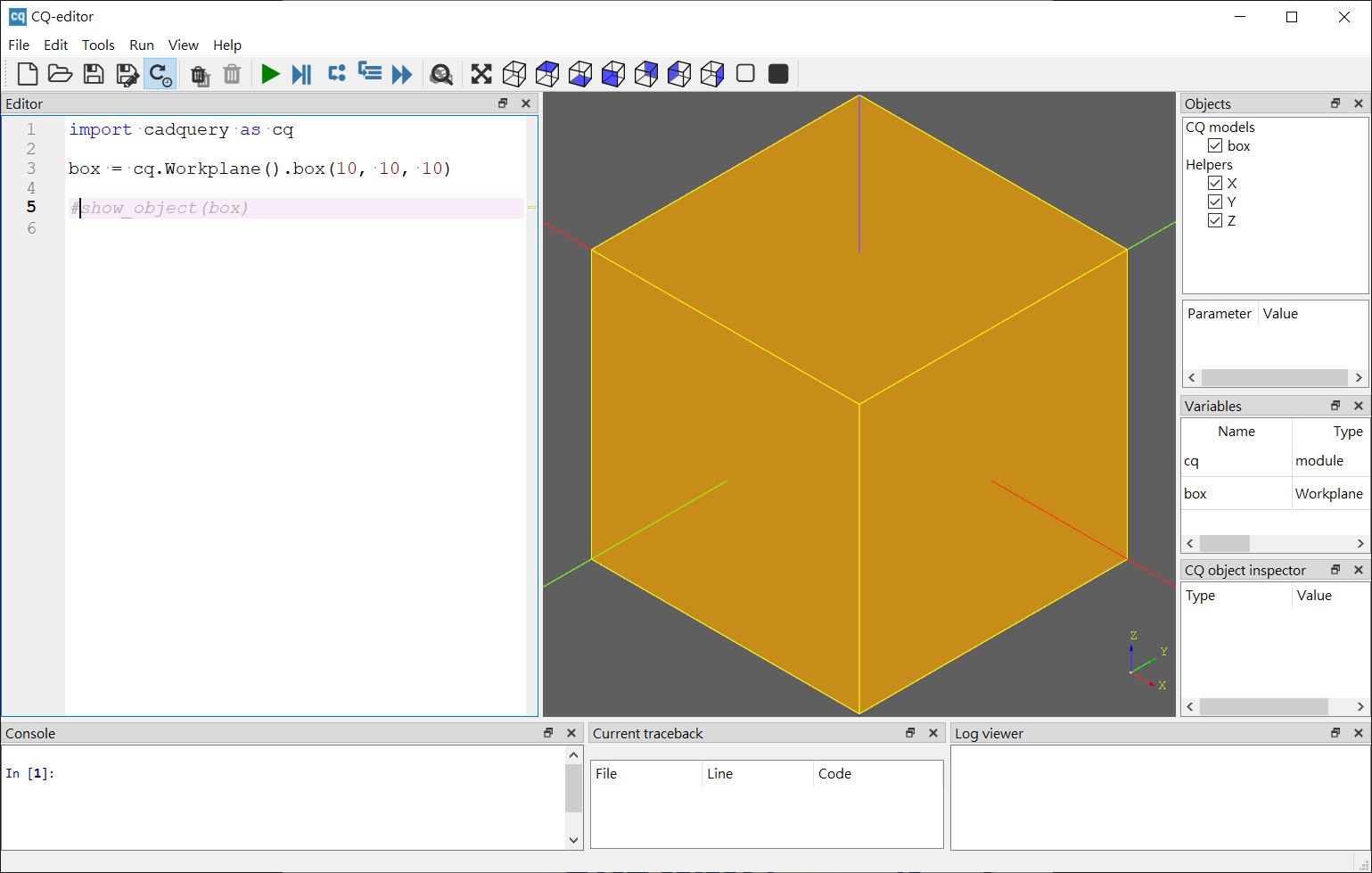Screen dimensions: 1372x873
Task: Click the Name column header in Variables
Action: click(x=1236, y=432)
